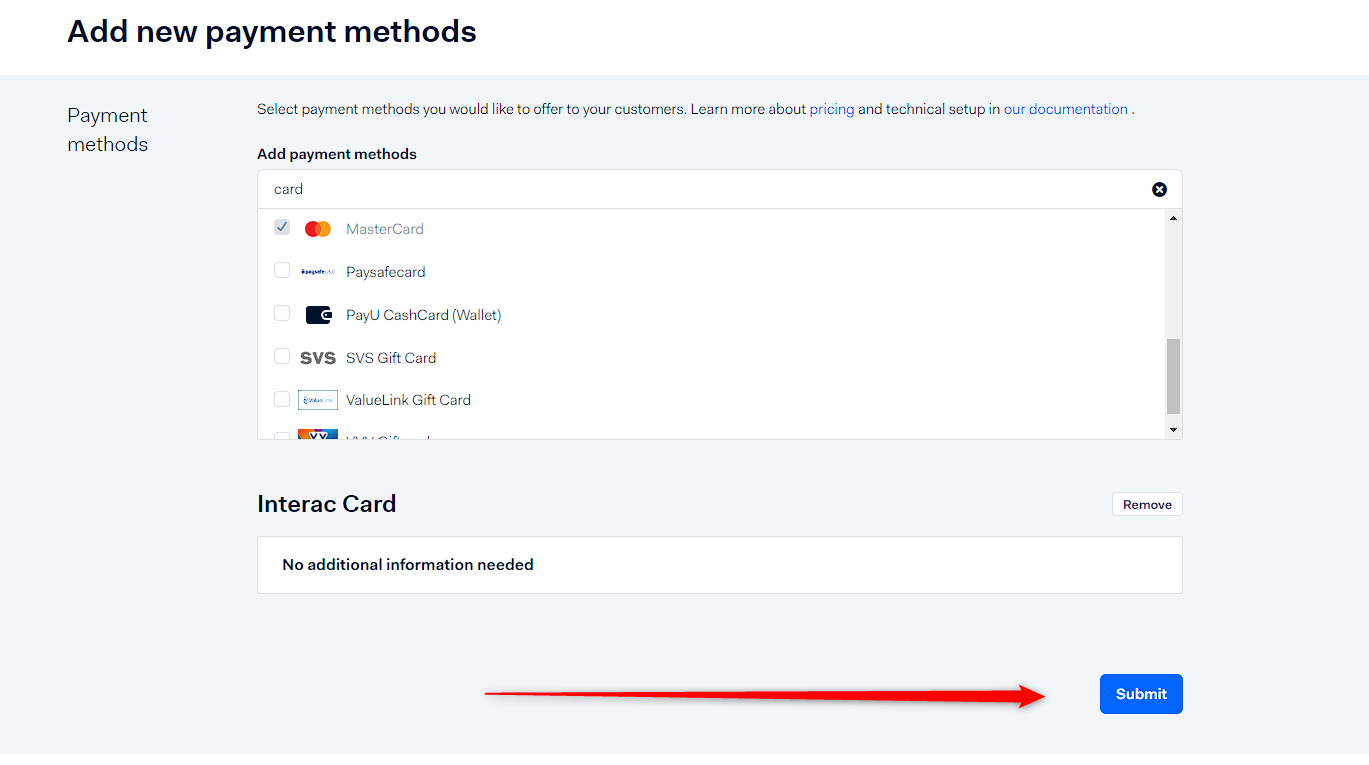The width and height of the screenshot is (1369, 765).
Task: Submit the new payment methods
Action: tap(1141, 694)
